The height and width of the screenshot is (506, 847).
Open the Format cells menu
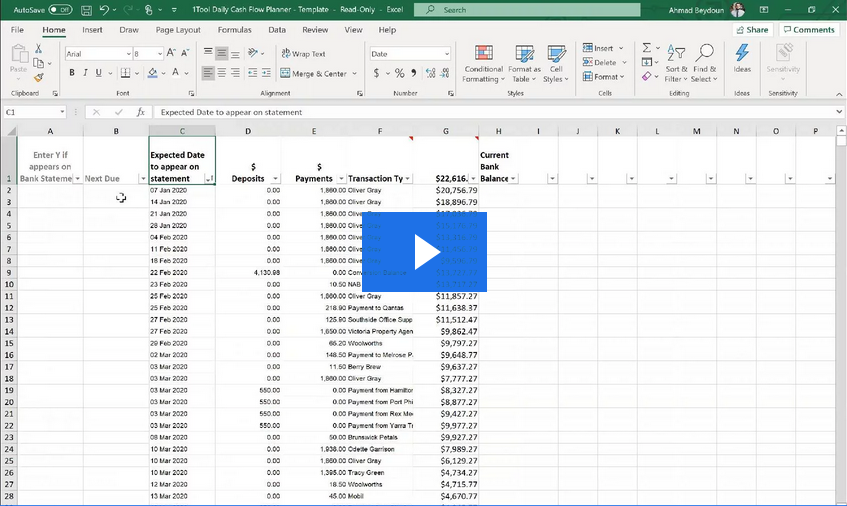603,77
